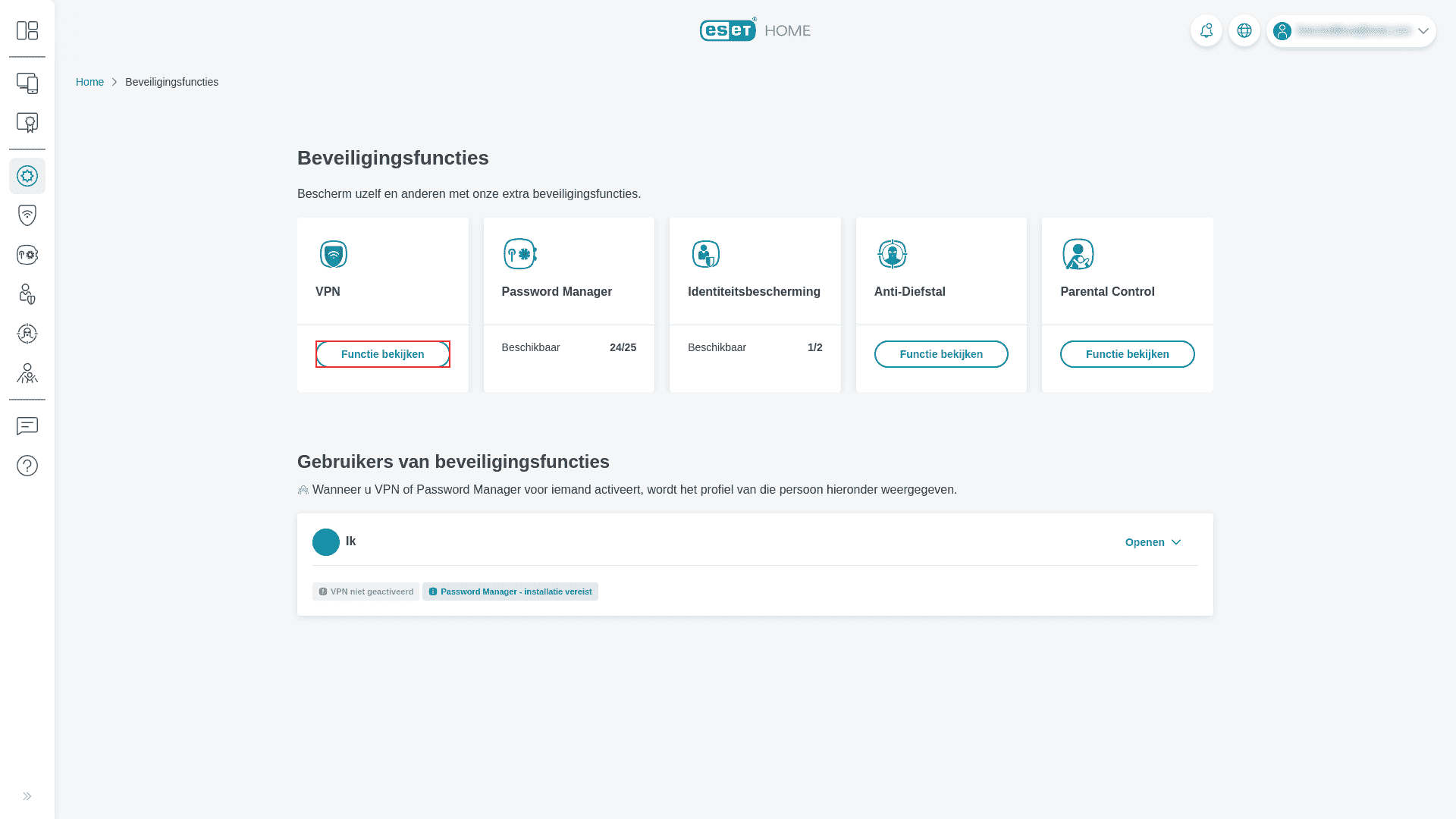Open the language globe icon
This screenshot has width=1456, height=819.
[x=1244, y=31]
